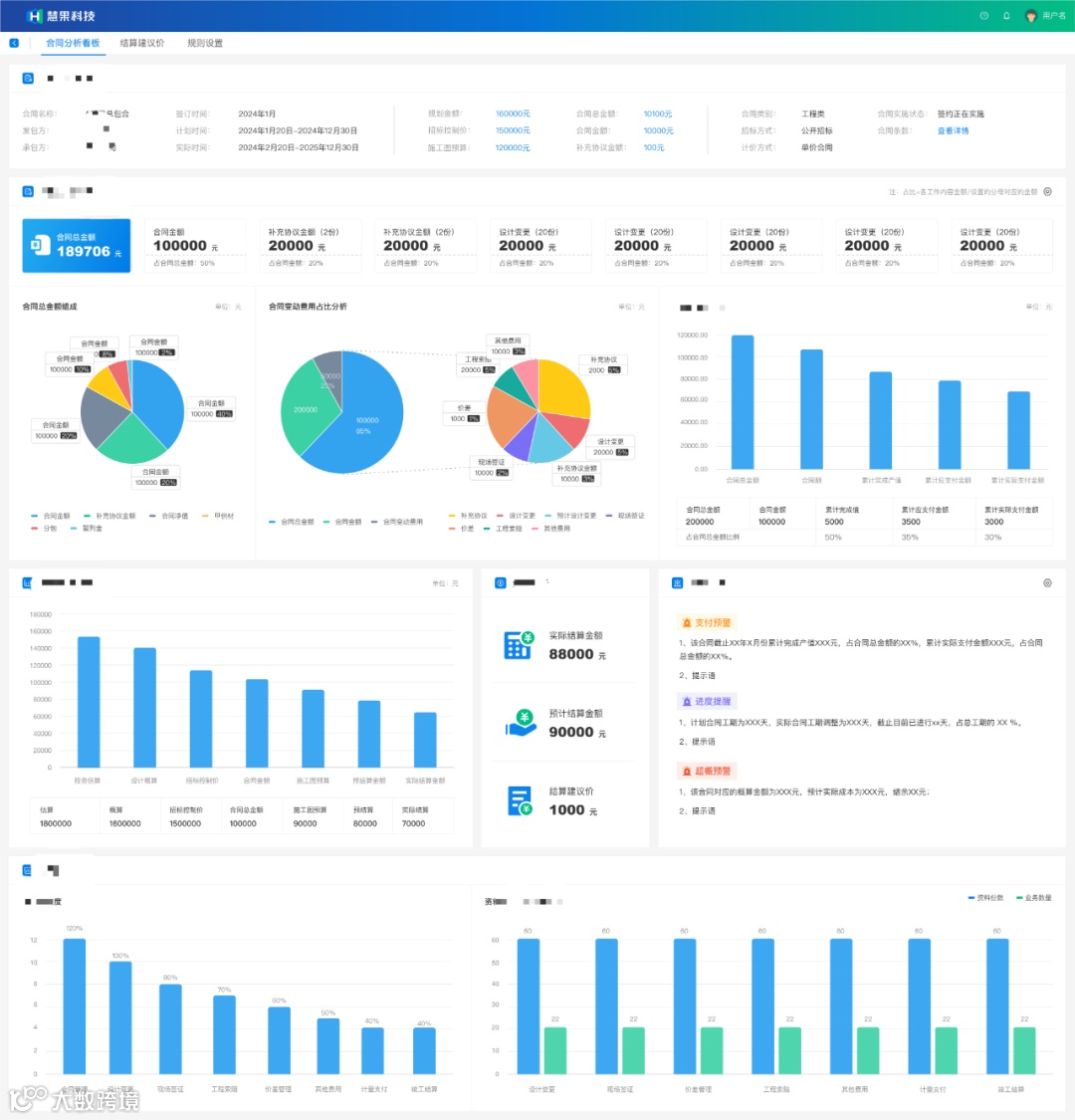Screen dimensions: 1075x1120
Task: Click the 合同变动费用占比分析 chart title
Action: point(308,307)
